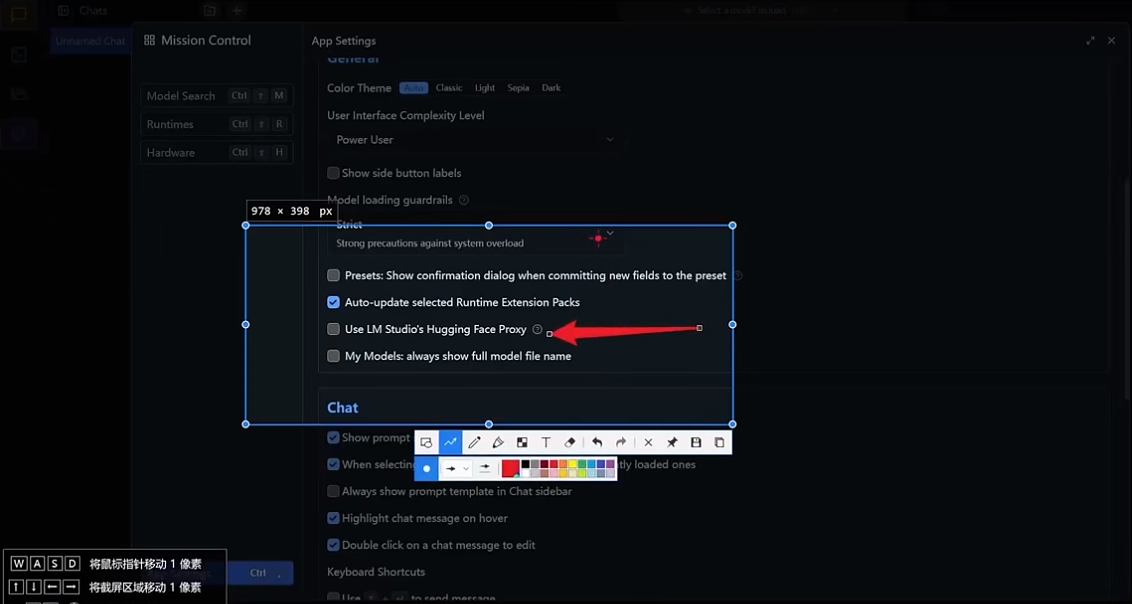
Task: Pick the orange color swatch
Action: 563,464
